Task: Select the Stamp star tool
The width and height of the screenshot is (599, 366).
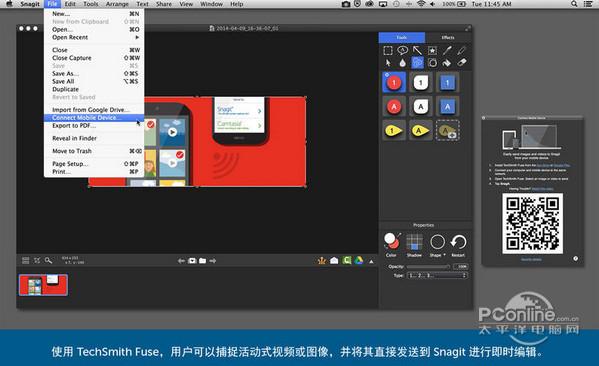Action: [432, 50]
